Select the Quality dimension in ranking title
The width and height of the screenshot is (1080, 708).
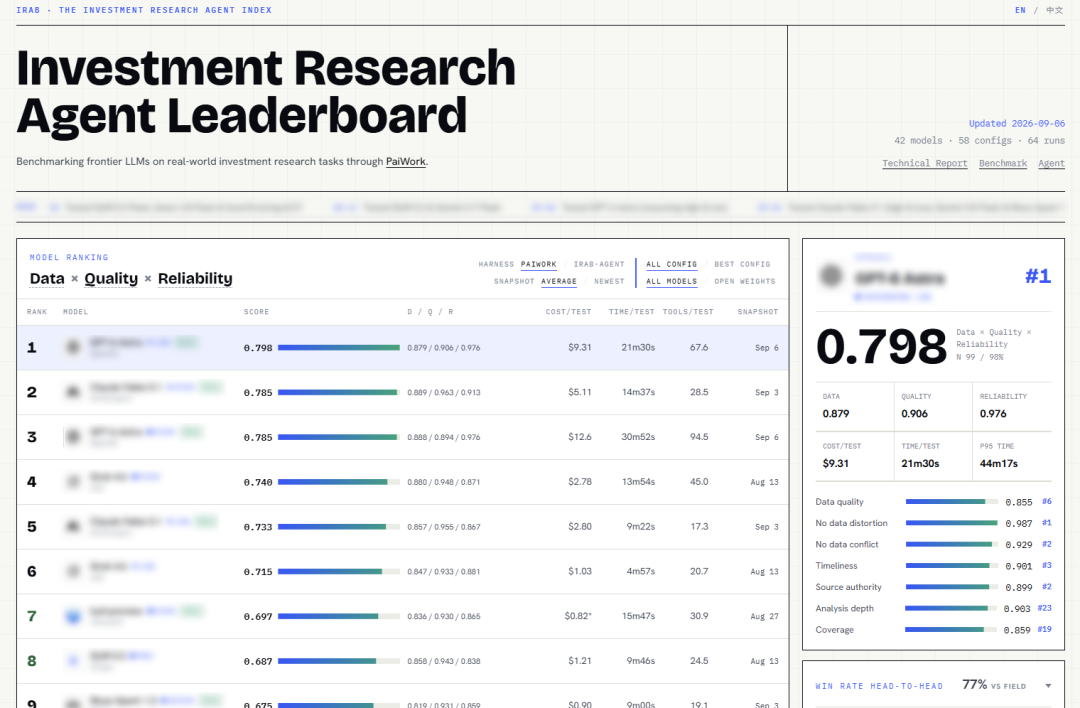click(x=111, y=278)
